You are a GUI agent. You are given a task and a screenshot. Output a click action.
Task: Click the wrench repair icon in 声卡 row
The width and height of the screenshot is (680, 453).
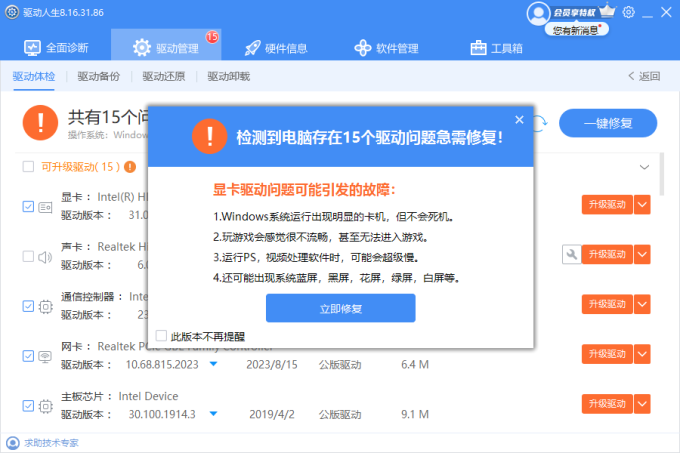click(572, 254)
